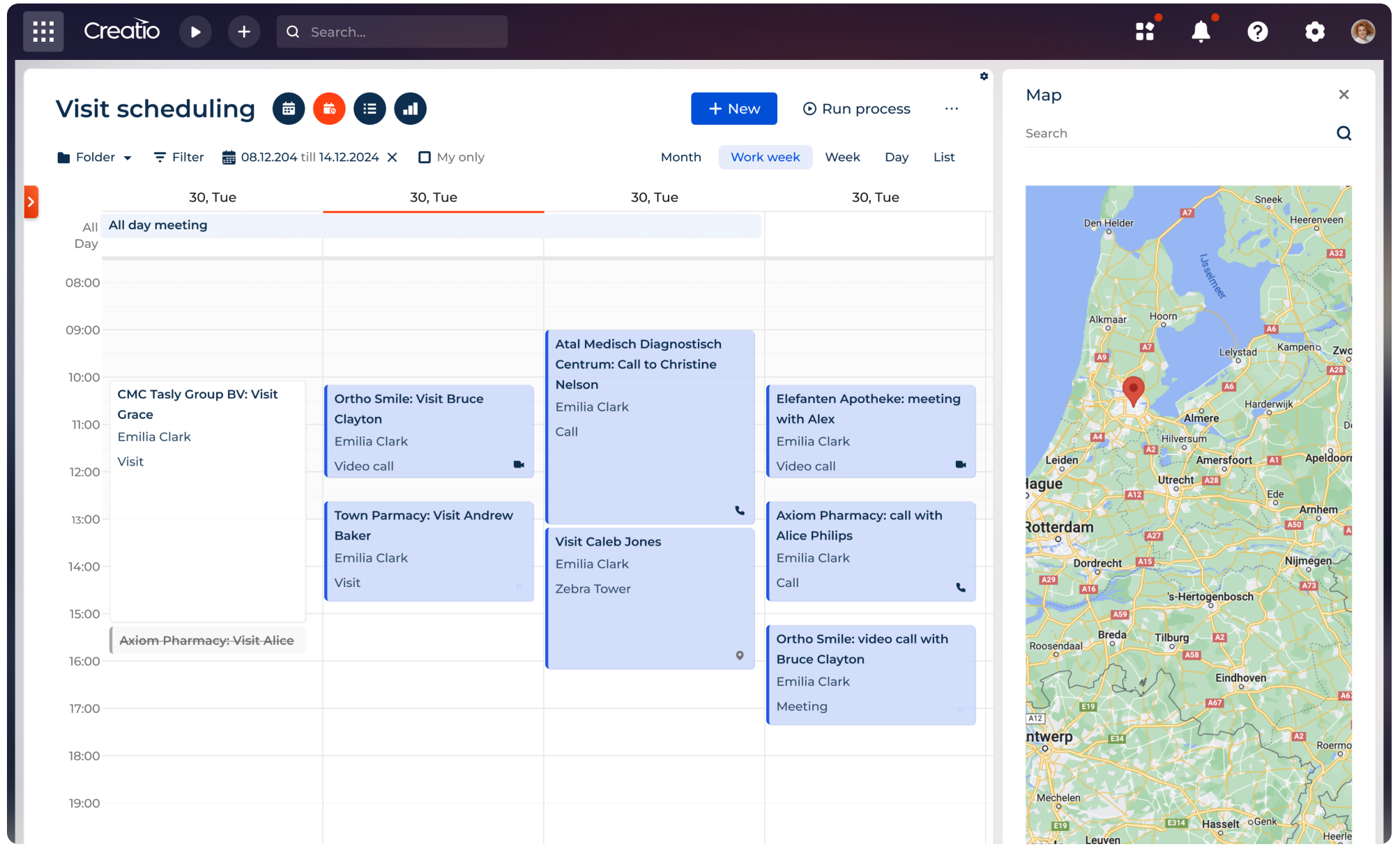1400x849 pixels.
Task: Open the analytics chart view icon
Action: pyautogui.click(x=410, y=109)
